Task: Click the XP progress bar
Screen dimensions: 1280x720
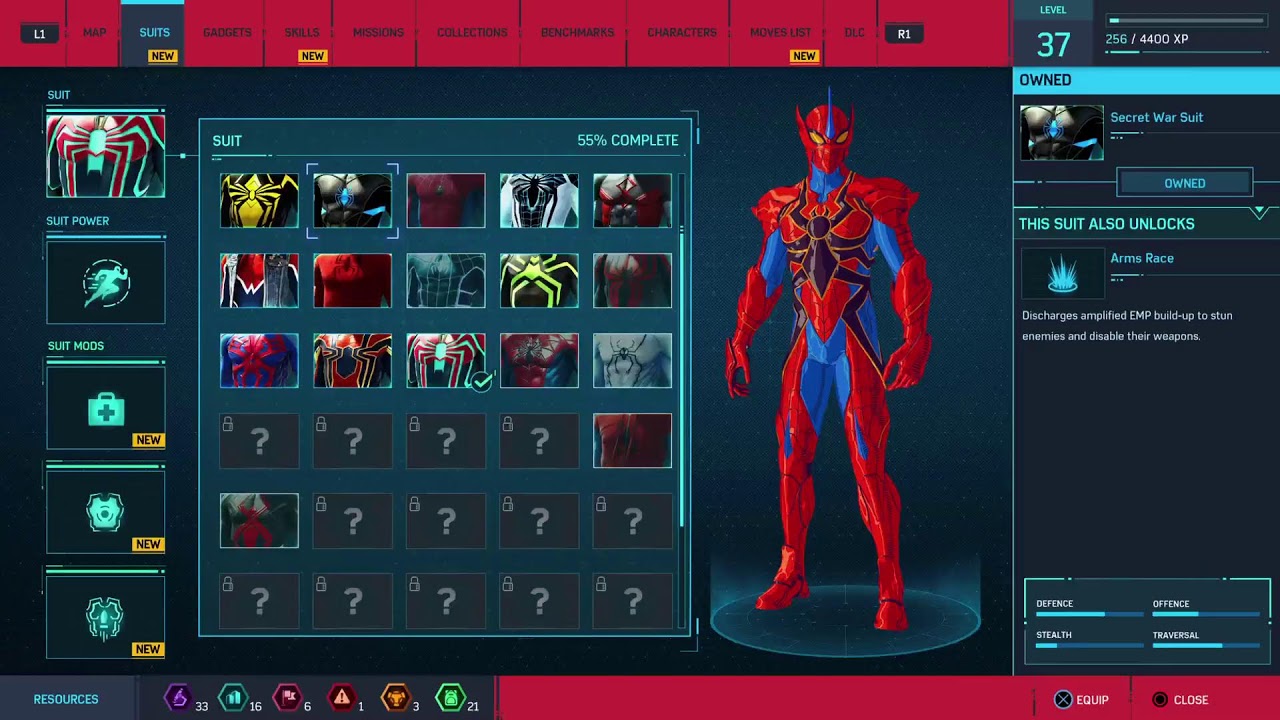Action: click(1187, 21)
